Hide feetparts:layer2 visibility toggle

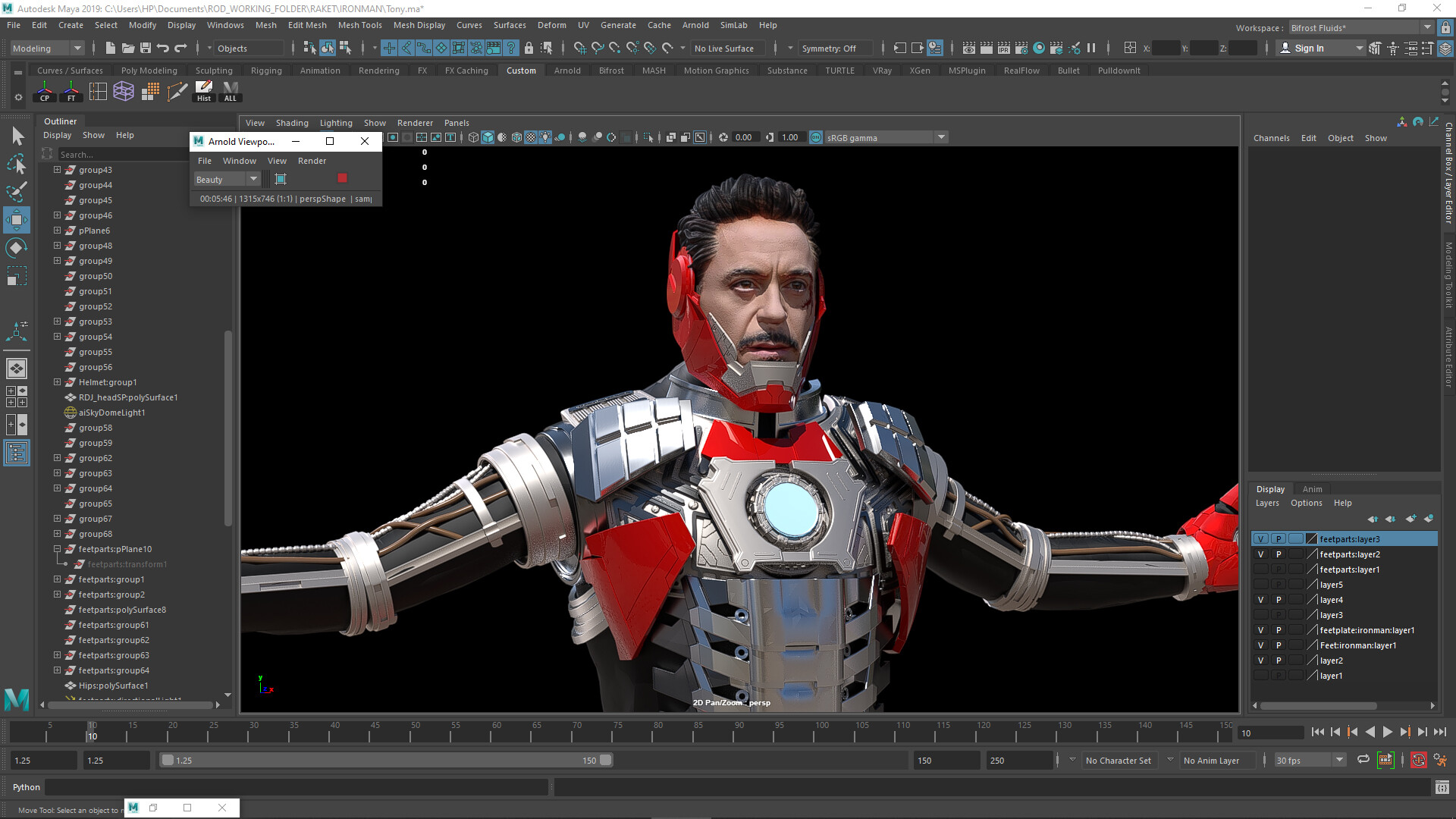[x=1260, y=554]
